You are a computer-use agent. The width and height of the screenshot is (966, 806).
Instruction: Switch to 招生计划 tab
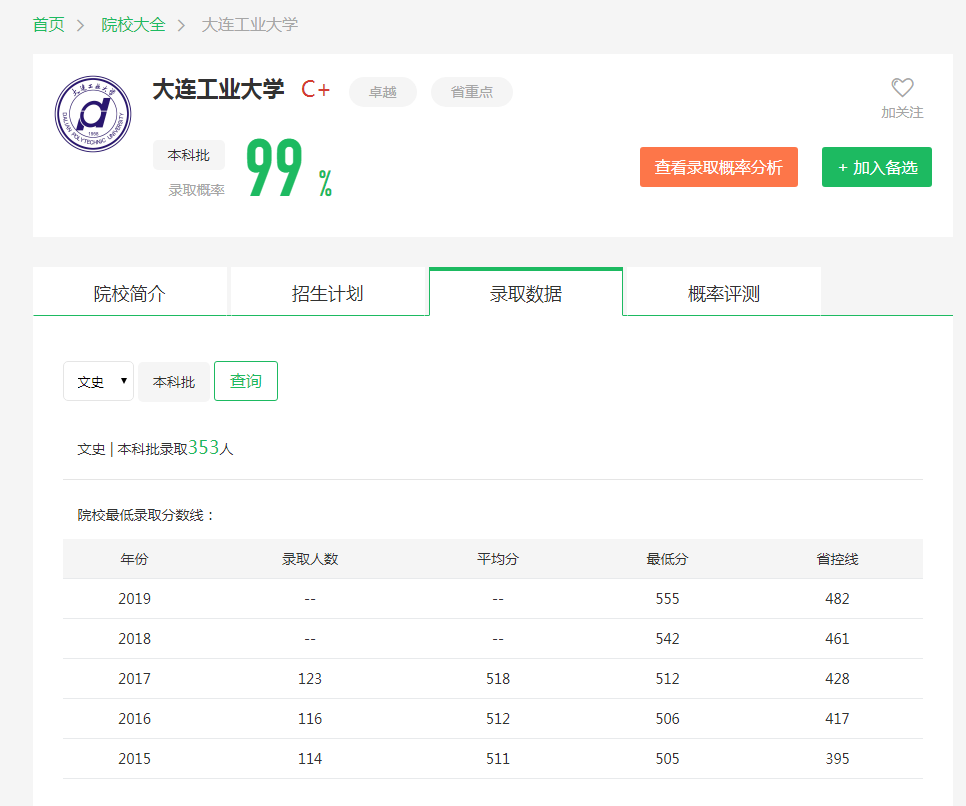point(328,293)
